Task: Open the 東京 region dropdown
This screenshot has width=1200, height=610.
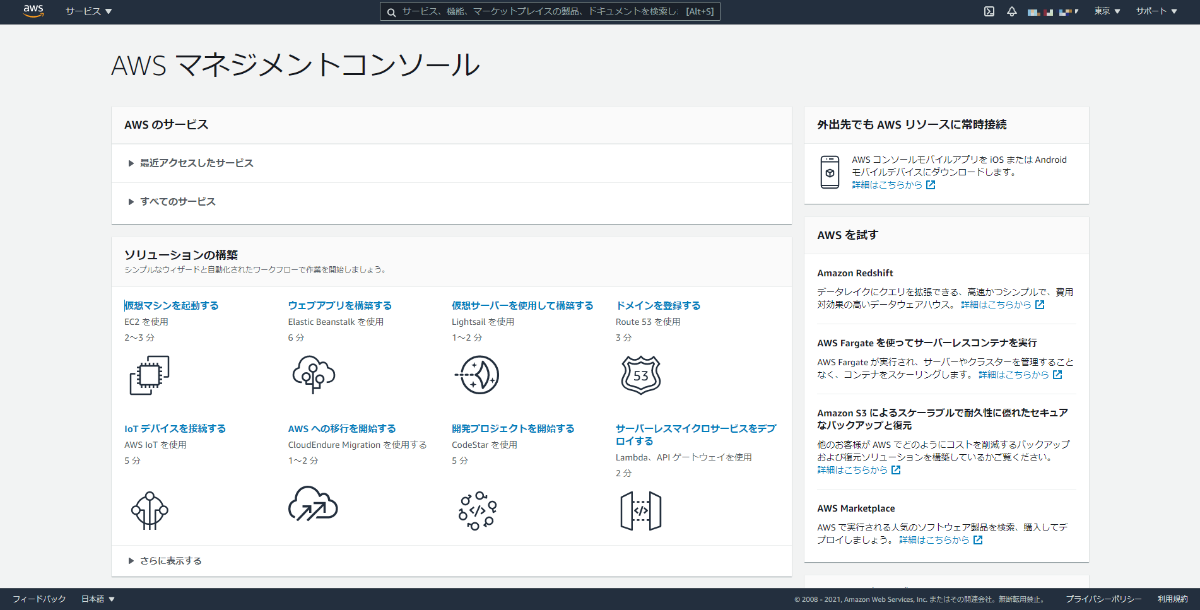Action: coord(1107,11)
